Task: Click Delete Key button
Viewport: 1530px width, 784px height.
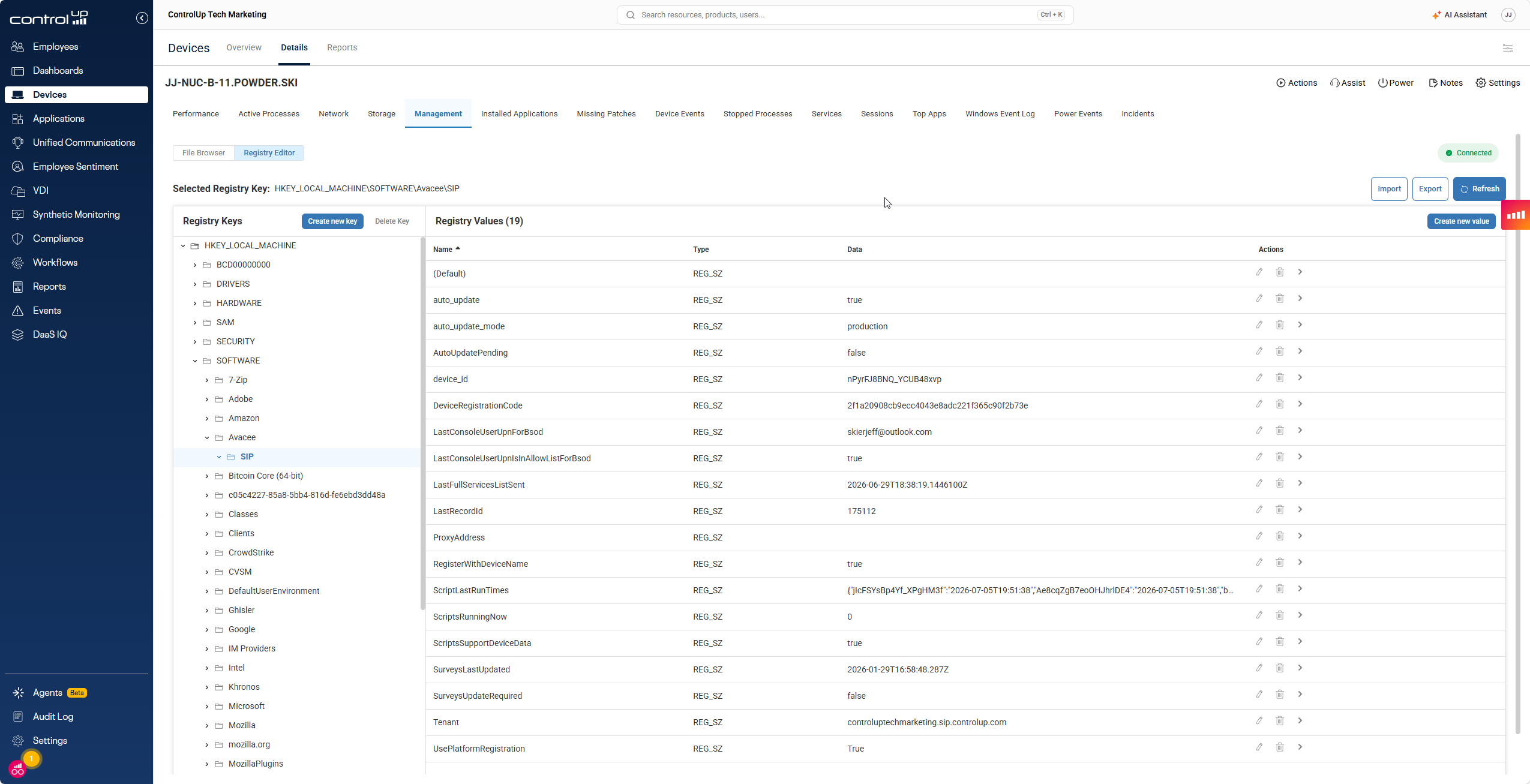Action: tap(392, 221)
